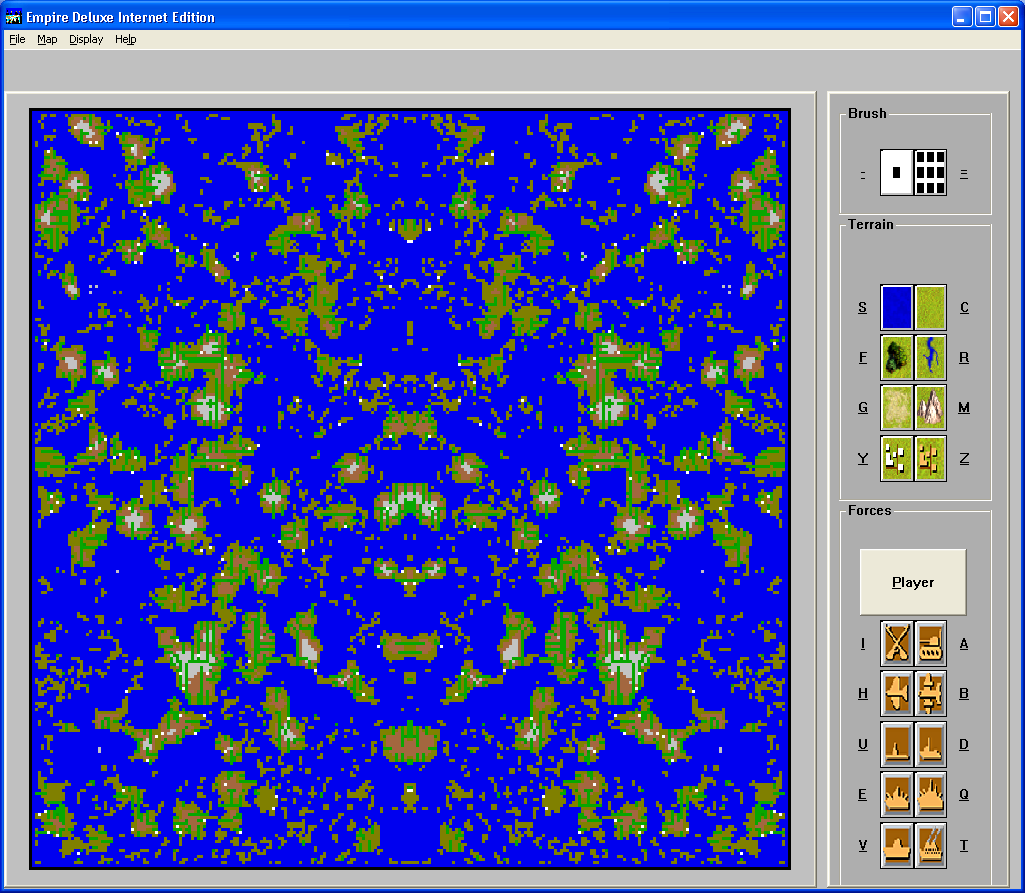The image size is (1025, 893).
Task: Select the infantry unit with crossed rifles
Action: pos(896,643)
